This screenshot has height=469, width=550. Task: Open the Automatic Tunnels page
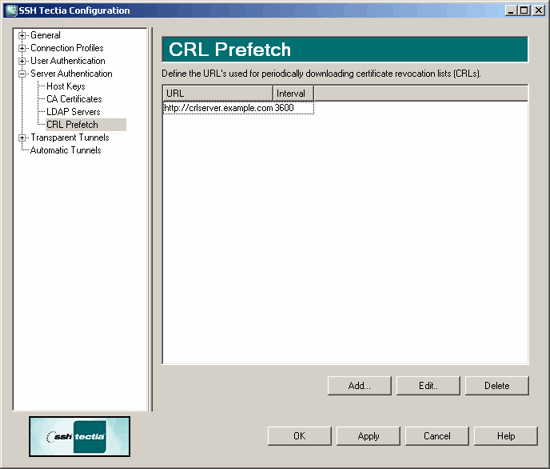point(66,150)
